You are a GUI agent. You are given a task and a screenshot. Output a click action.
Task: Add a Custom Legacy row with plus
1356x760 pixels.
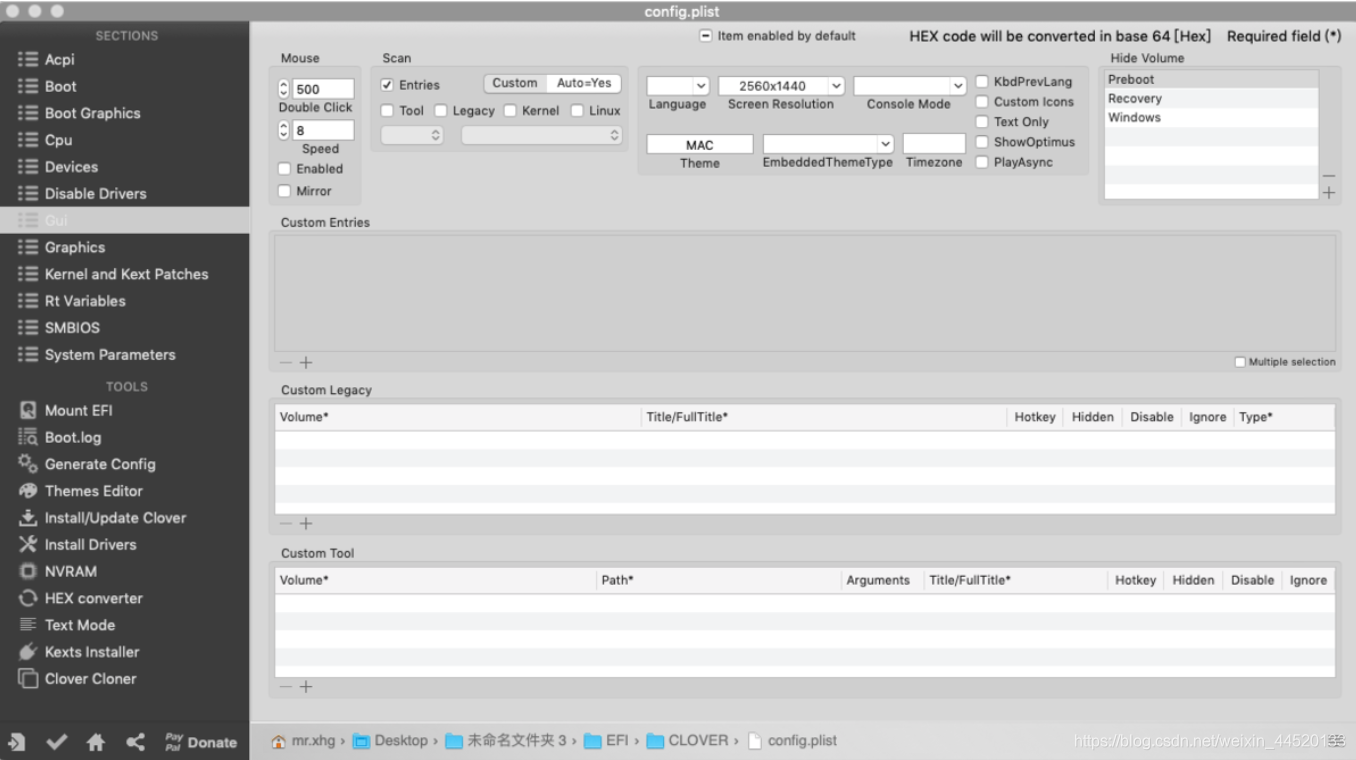(x=306, y=524)
